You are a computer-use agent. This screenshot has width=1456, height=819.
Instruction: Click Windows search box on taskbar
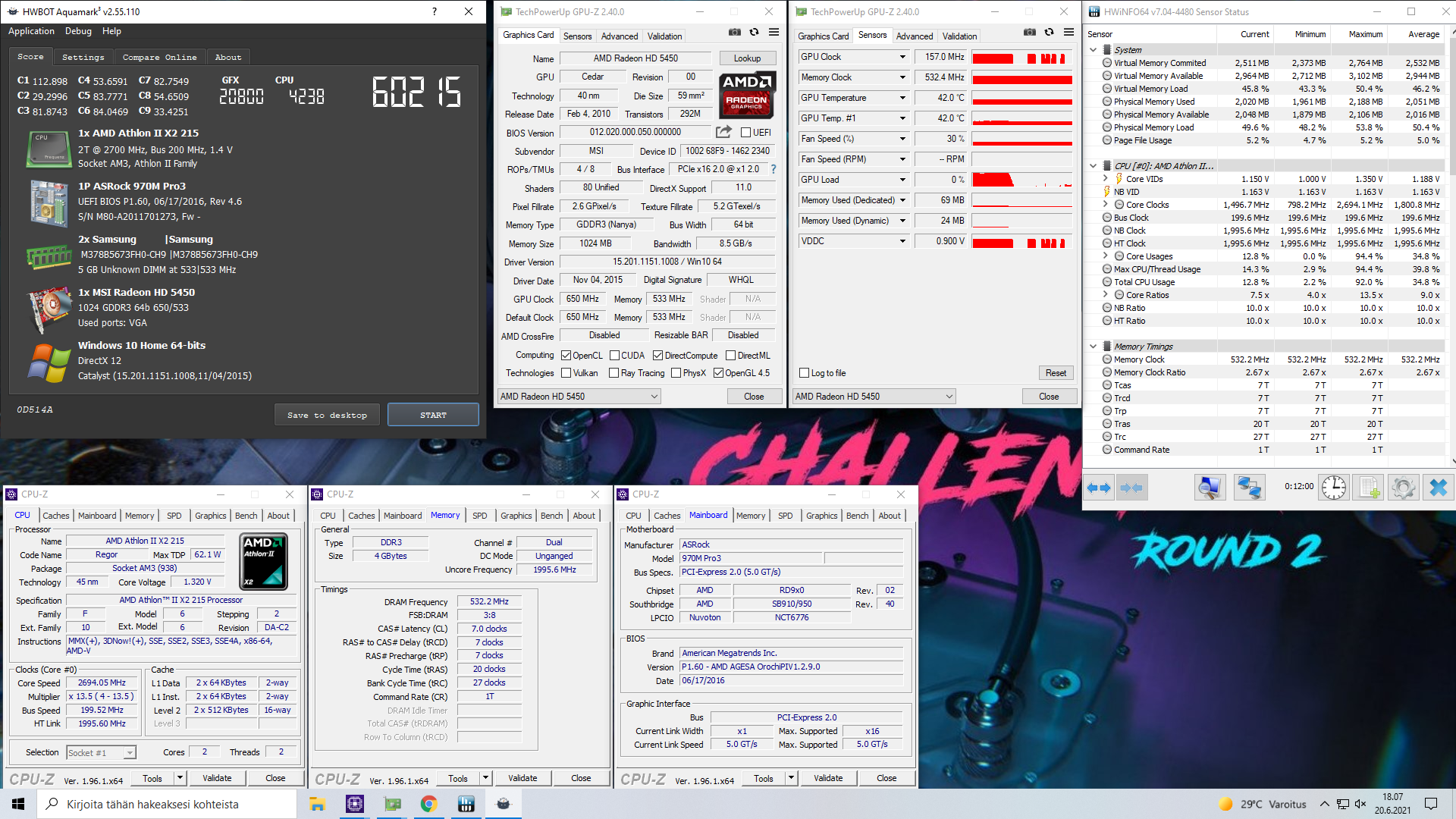167,804
